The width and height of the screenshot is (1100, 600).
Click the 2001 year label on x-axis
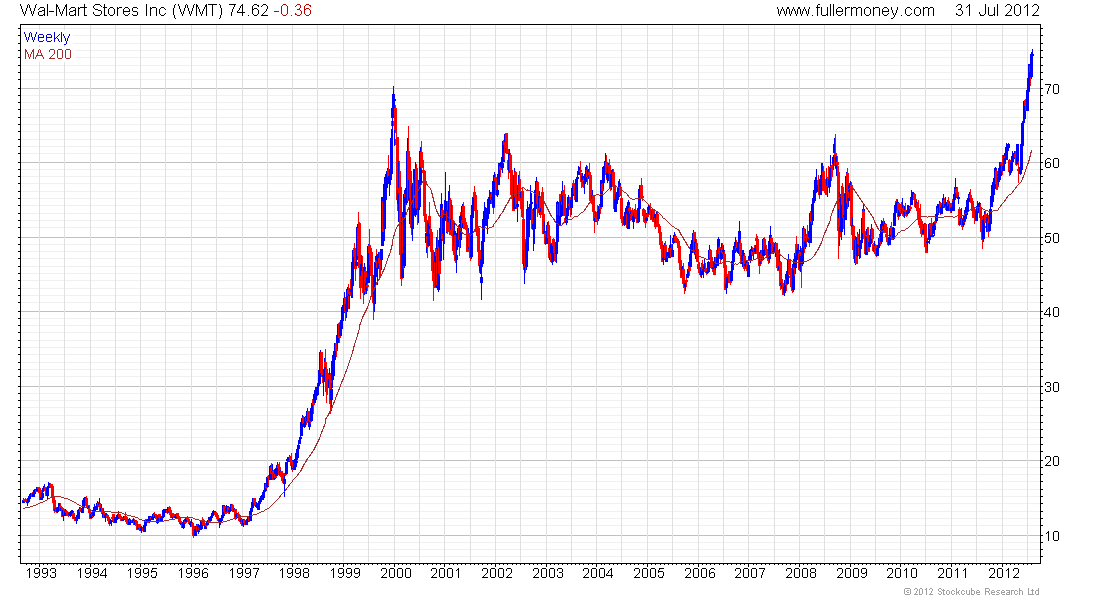pyautogui.click(x=446, y=573)
